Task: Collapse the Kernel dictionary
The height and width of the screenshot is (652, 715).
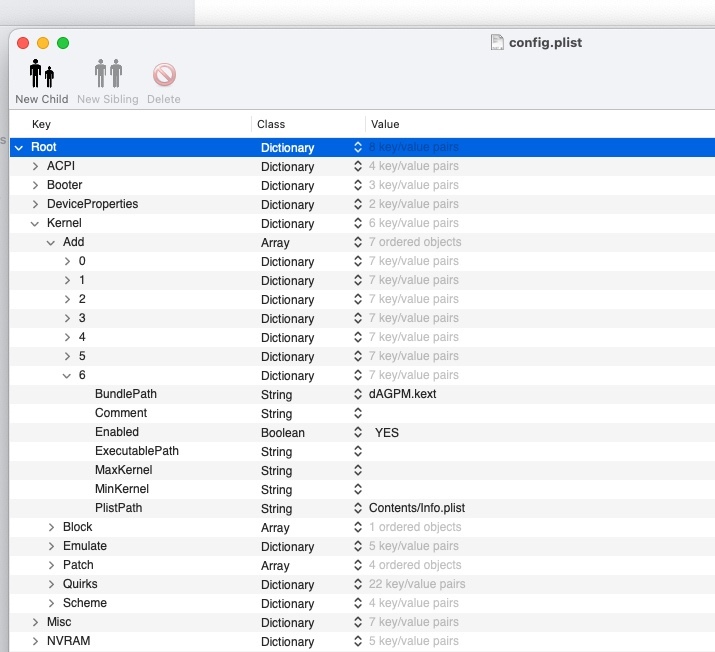Action: (x=35, y=224)
